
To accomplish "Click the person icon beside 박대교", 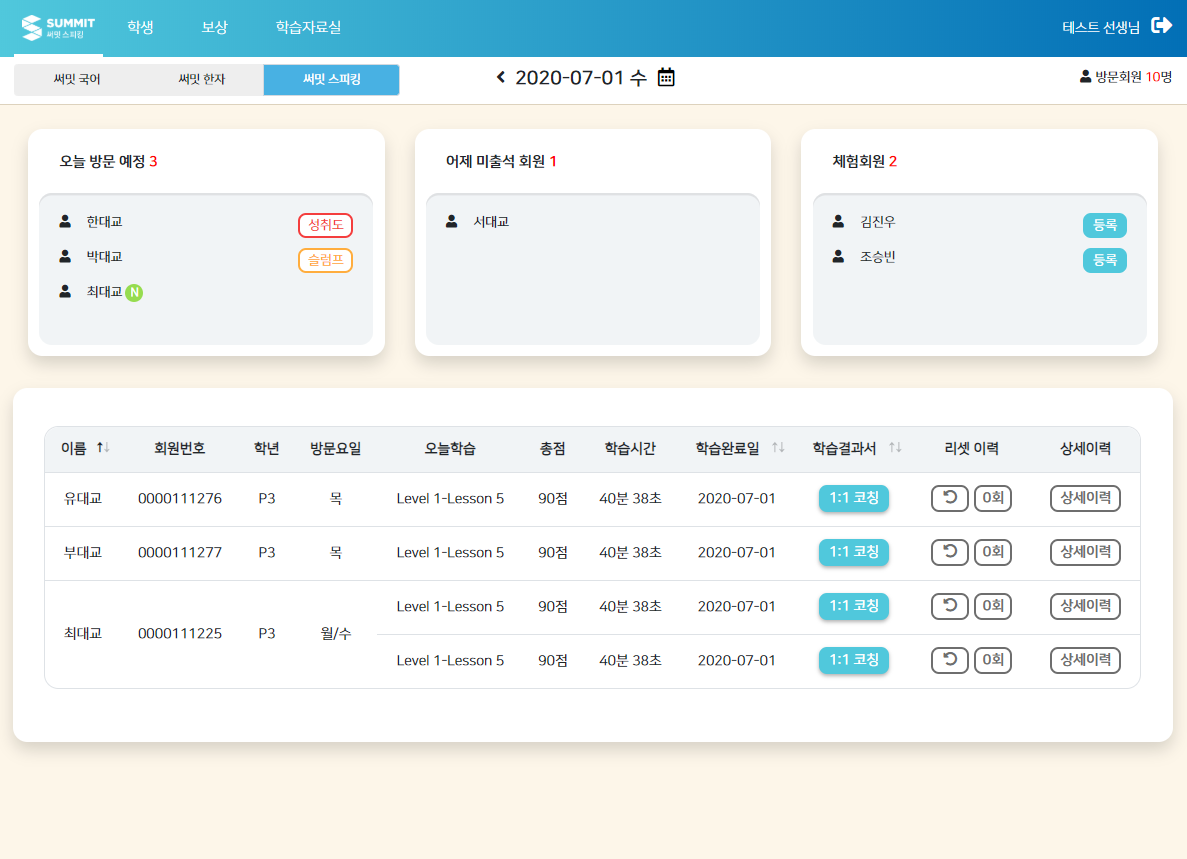I will pyautogui.click(x=65, y=257).
